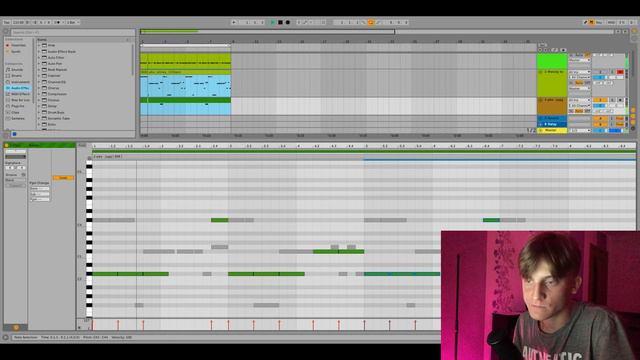This screenshot has height=360, width=640.
Task: Toggle the browser show/hide icon
Action: click(6, 32)
